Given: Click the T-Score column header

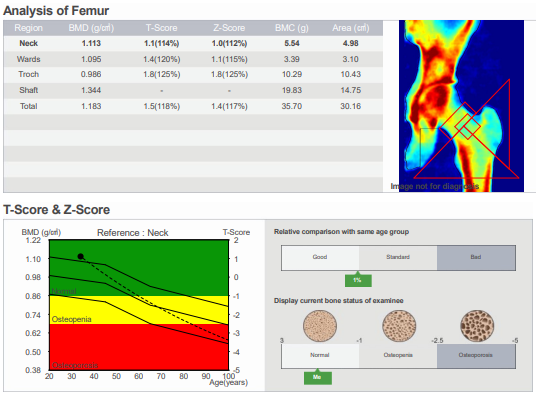Looking at the screenshot, I should tap(162, 28).
